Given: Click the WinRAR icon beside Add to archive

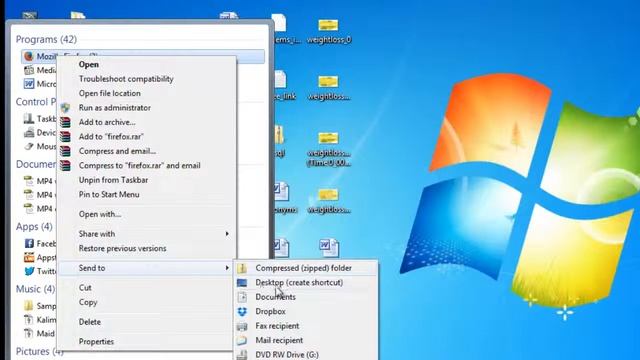Looking at the screenshot, I should [x=65, y=122].
